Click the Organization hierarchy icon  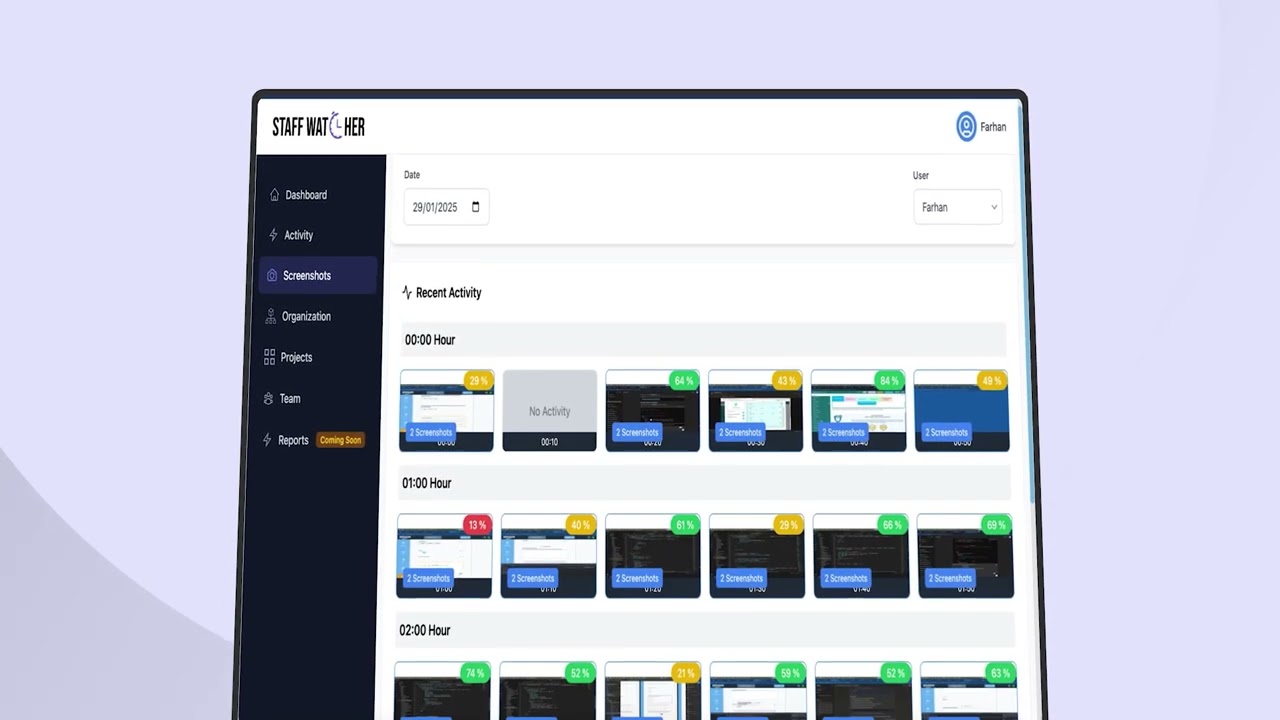coord(271,316)
